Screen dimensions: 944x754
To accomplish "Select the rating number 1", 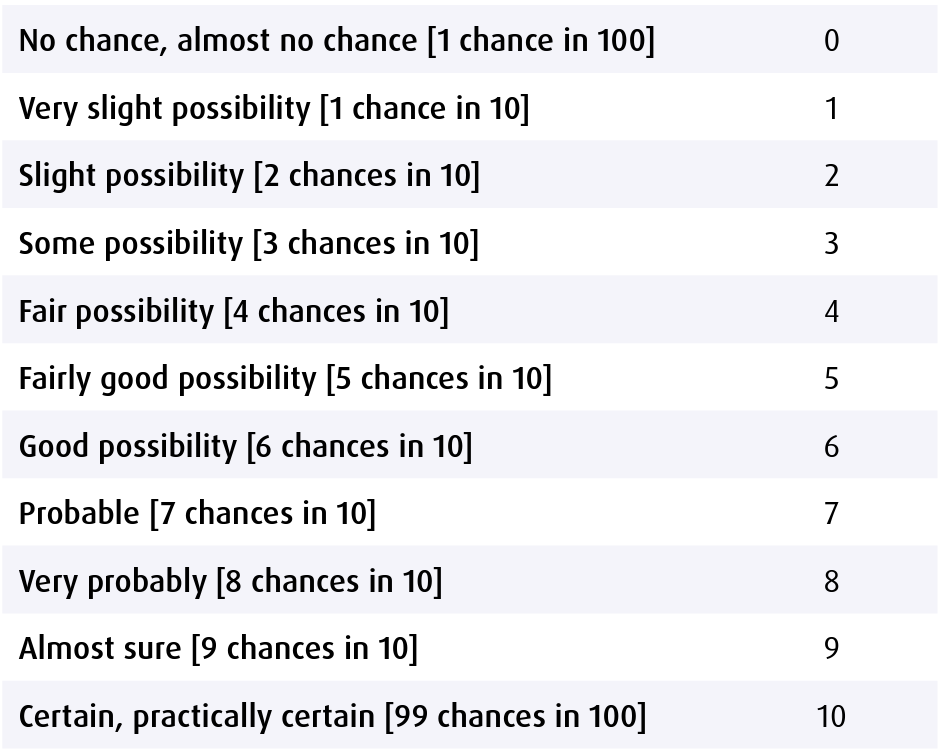I will pyautogui.click(x=831, y=108).
